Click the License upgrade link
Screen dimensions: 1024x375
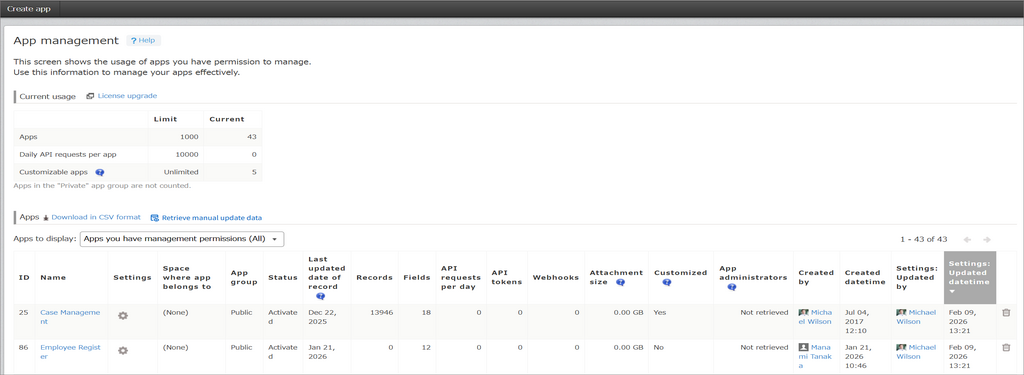[x=127, y=96]
